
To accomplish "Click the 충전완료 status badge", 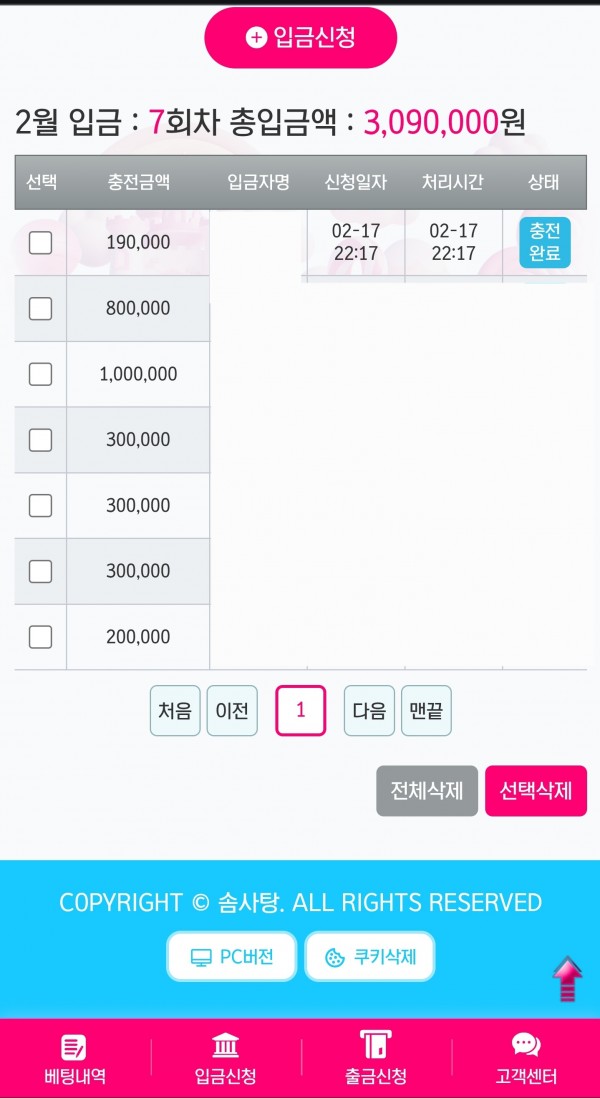I will pyautogui.click(x=545, y=242).
